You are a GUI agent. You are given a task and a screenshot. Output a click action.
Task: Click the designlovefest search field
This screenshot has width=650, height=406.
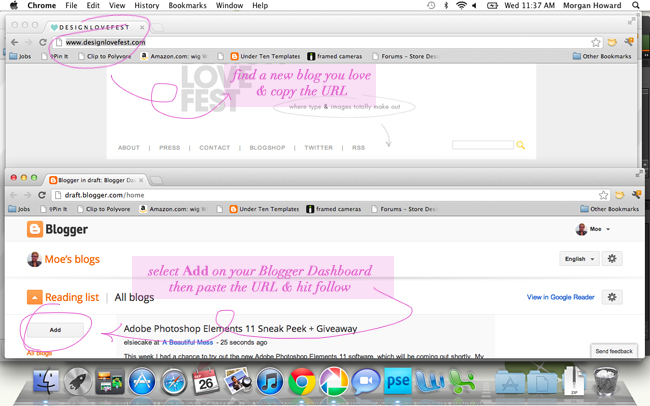[483, 145]
